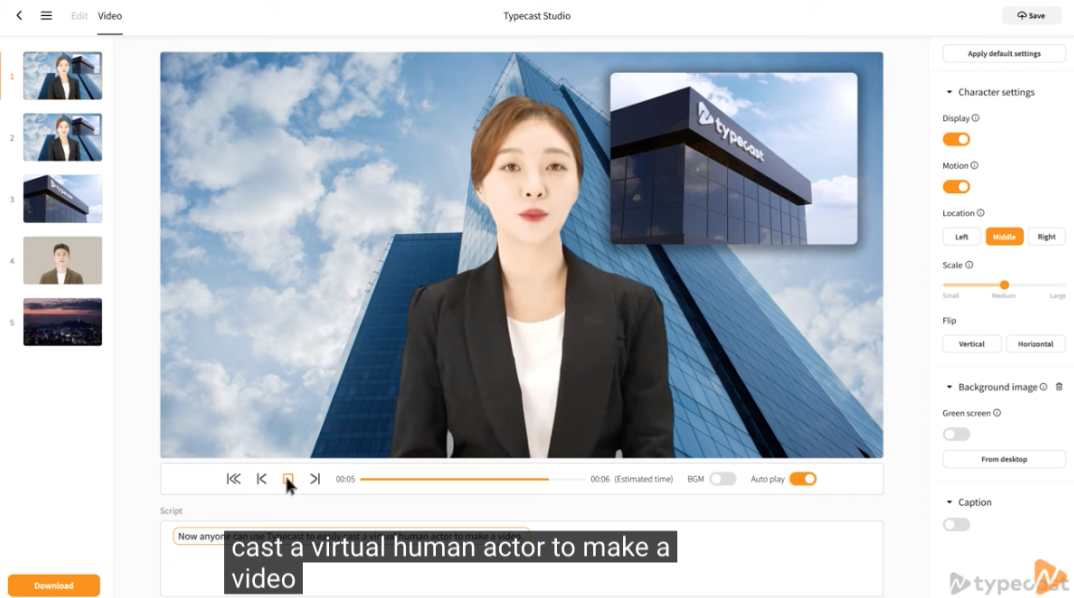Click the playback progress bar
The height and width of the screenshot is (598, 1074).
[473, 479]
